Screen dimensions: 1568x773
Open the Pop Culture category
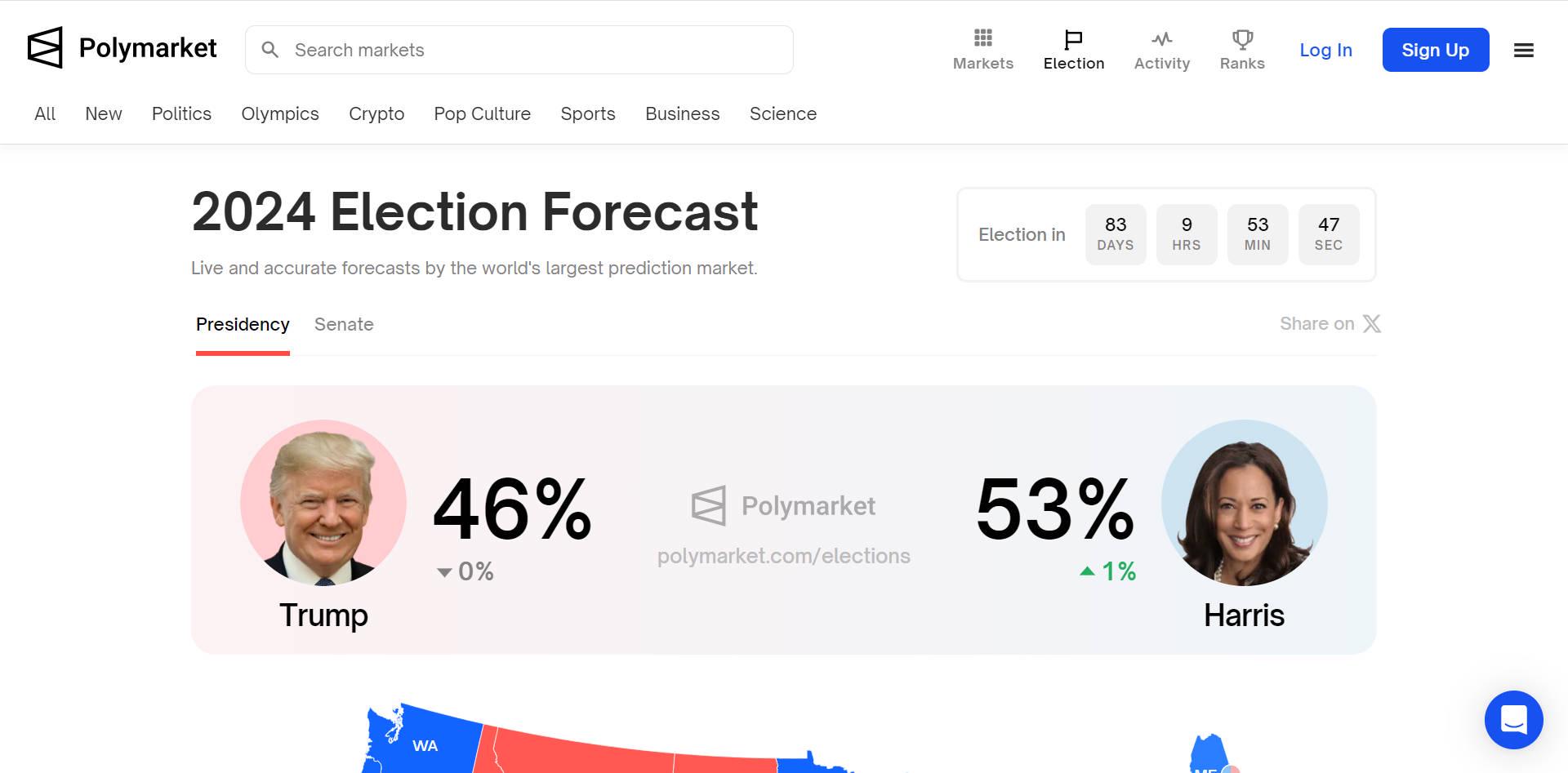pos(482,113)
